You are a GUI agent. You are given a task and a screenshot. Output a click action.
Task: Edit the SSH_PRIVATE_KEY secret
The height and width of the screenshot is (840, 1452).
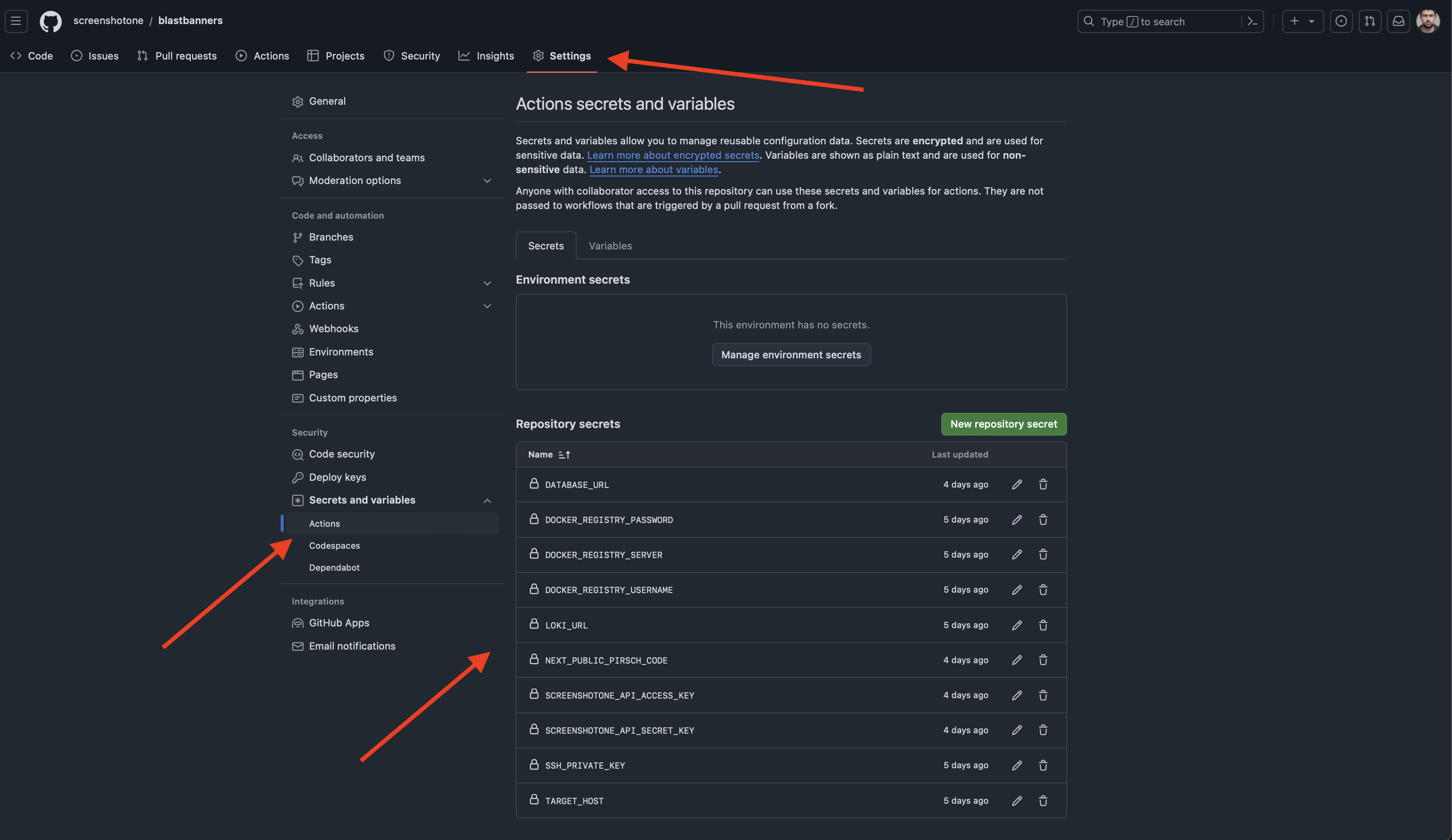tap(1017, 765)
